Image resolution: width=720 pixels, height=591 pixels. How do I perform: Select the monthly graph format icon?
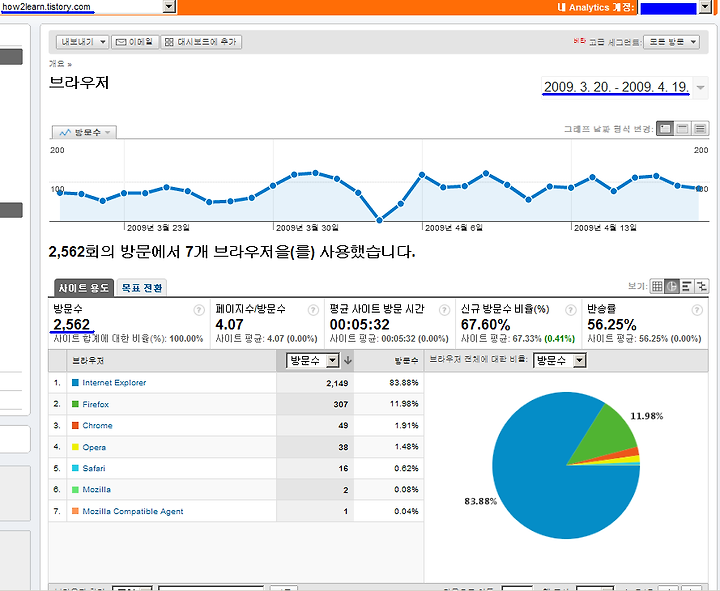[700, 129]
